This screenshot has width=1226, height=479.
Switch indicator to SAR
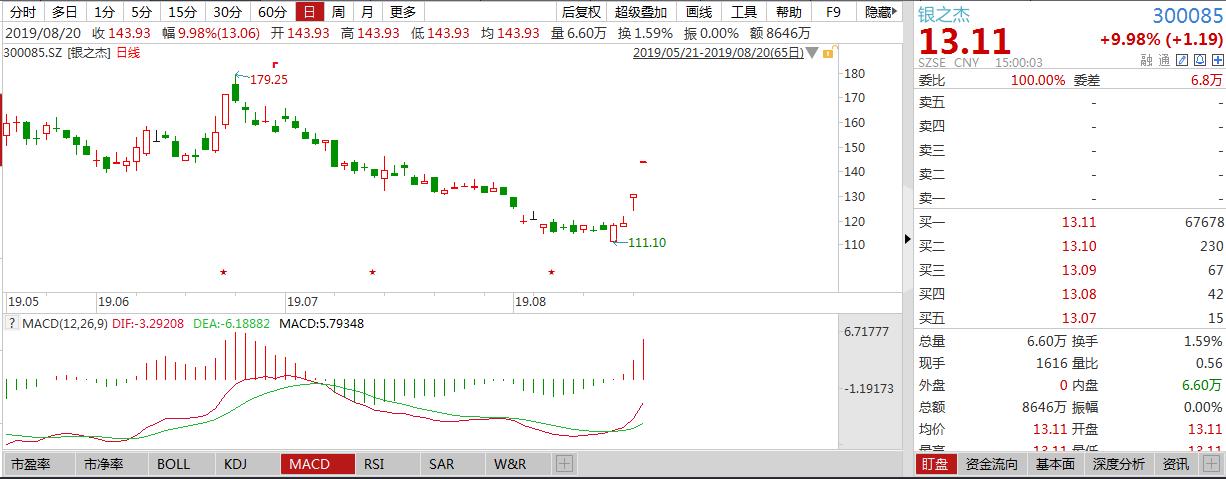(441, 464)
